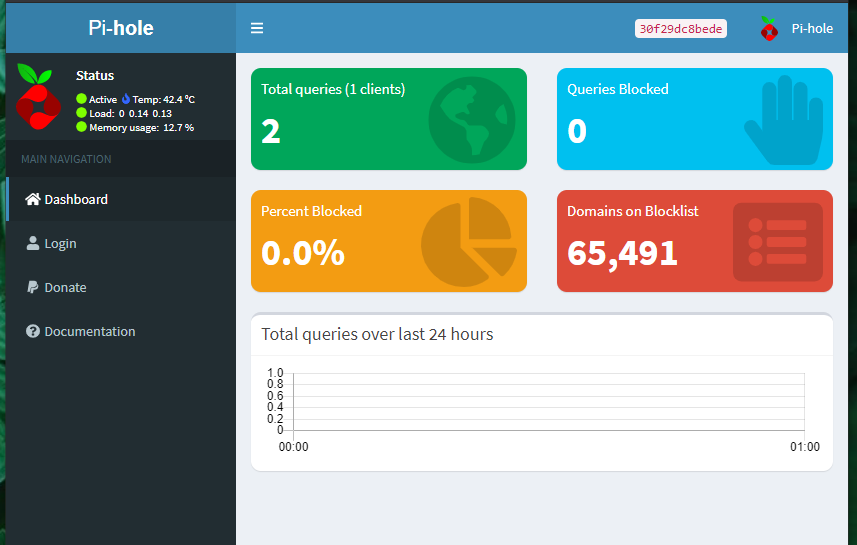Click the list icon in Domains on Blocklist

[778, 242]
